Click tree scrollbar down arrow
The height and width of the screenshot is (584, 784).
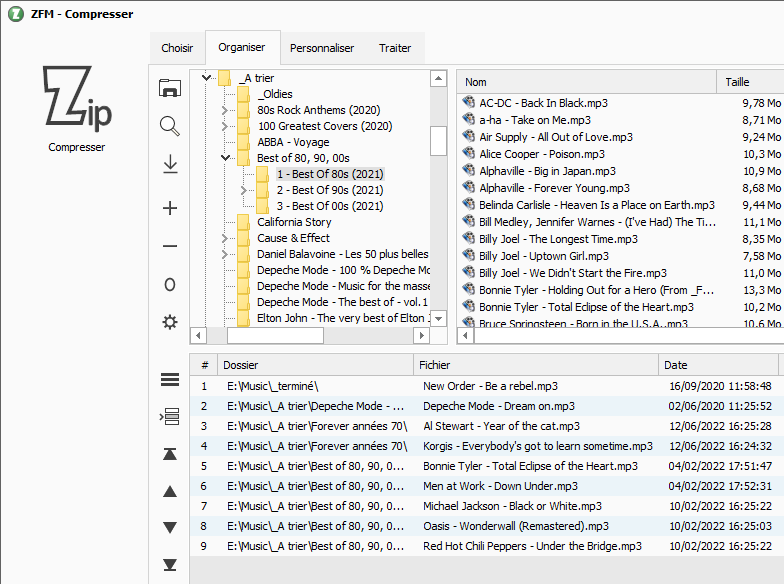pos(438,318)
